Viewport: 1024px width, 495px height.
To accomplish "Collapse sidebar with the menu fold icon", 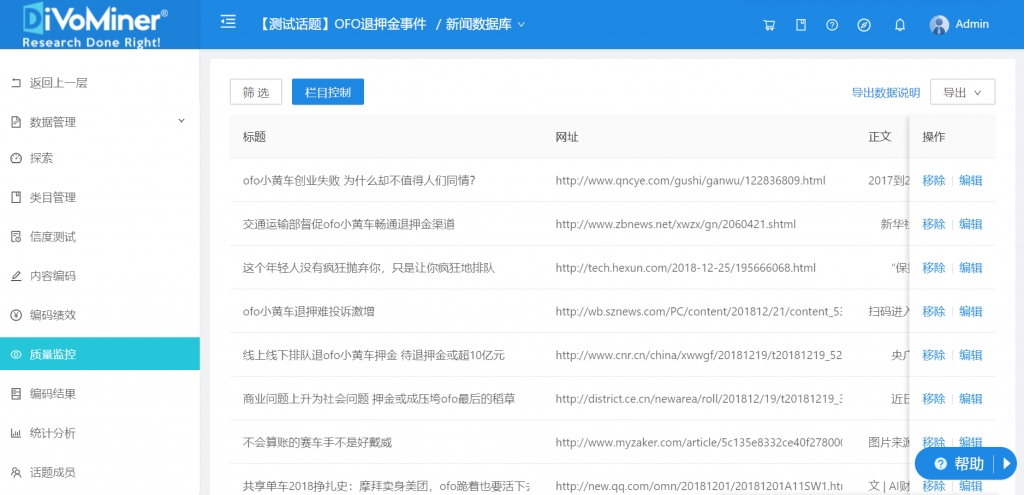I will pos(228,23).
